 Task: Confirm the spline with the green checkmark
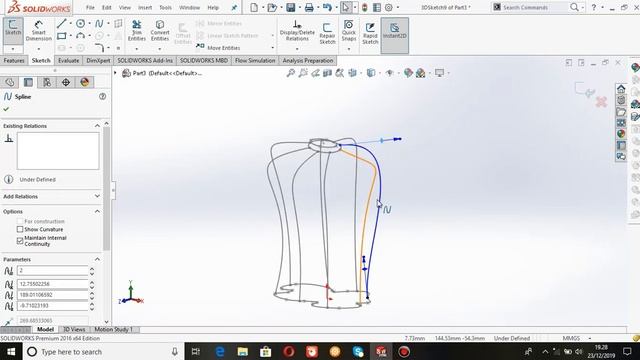[x=6, y=109]
